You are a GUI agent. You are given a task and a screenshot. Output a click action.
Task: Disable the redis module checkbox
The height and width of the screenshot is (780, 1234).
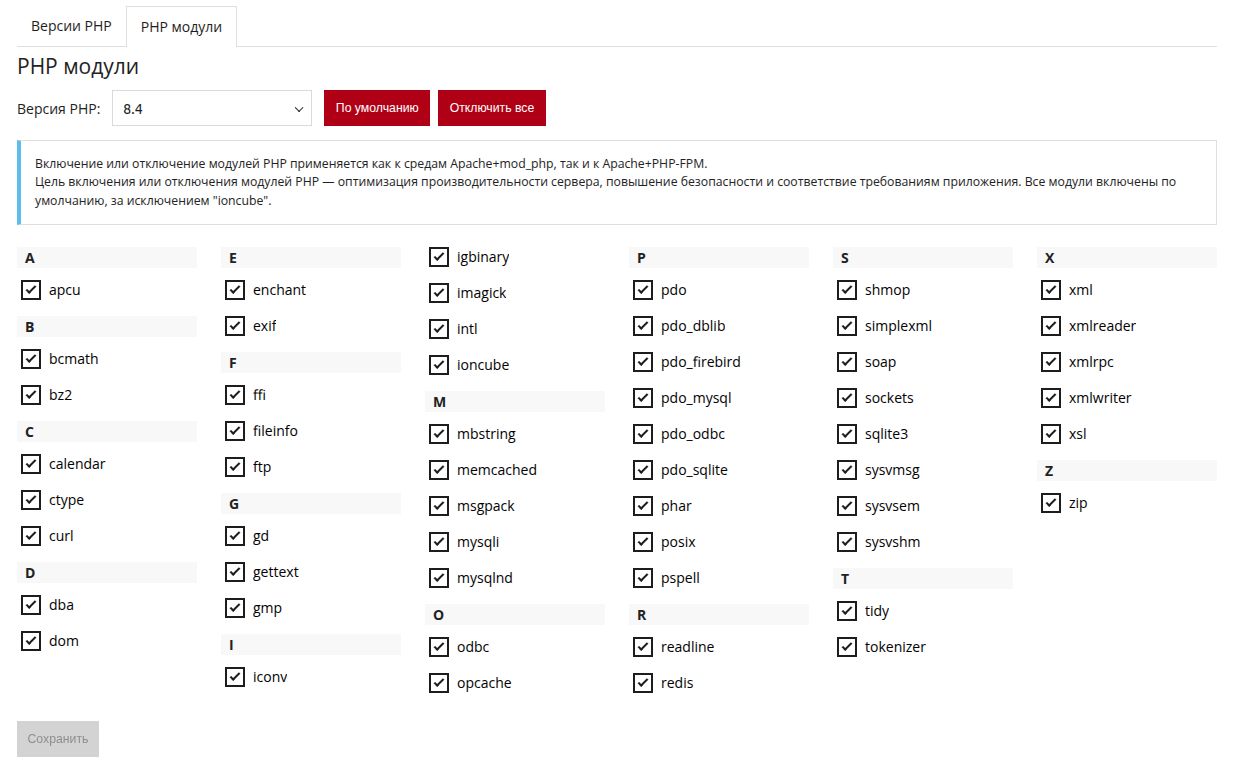pyautogui.click(x=643, y=683)
